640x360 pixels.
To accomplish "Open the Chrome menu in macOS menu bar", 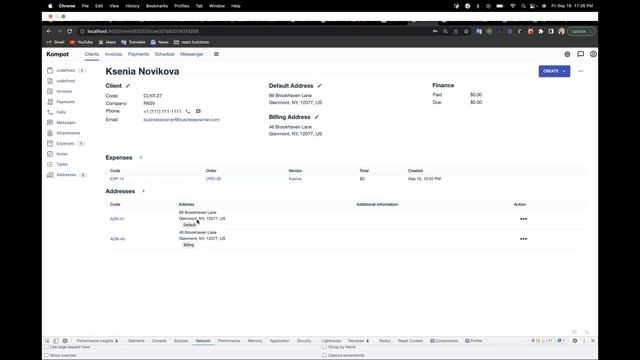I will click(67, 6).
